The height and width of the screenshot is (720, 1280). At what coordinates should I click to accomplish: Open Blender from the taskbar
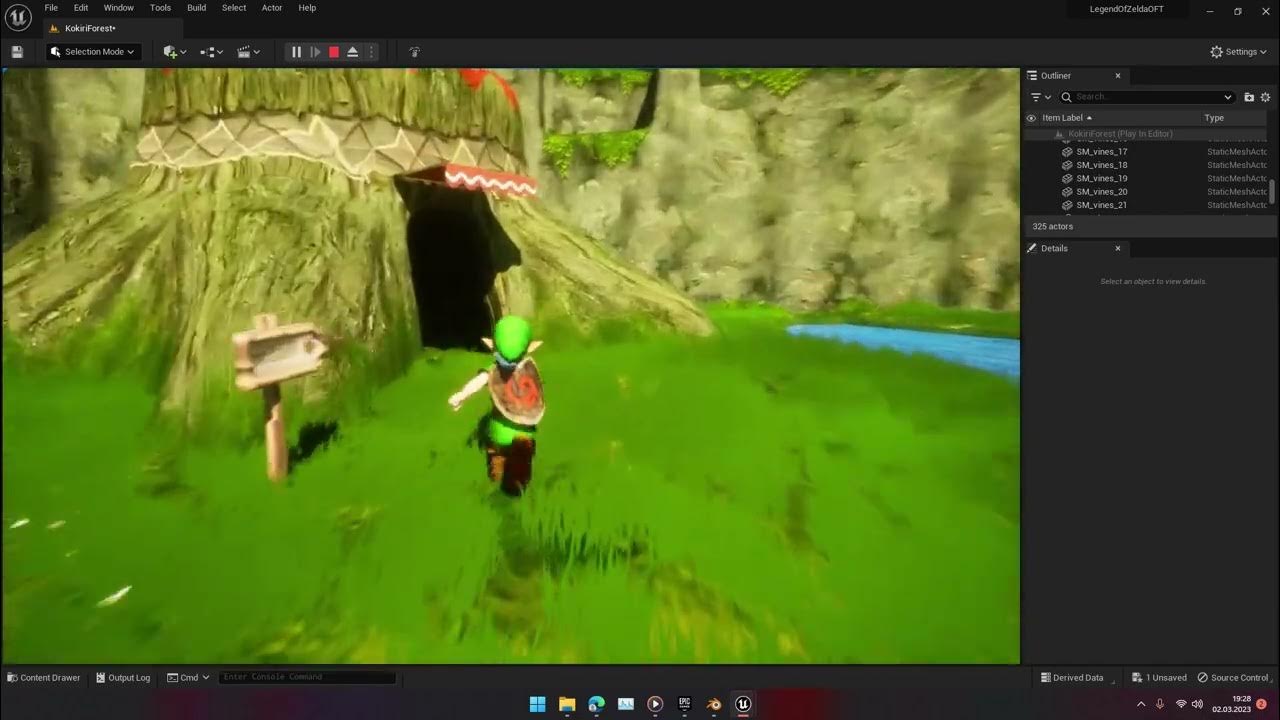pos(713,704)
